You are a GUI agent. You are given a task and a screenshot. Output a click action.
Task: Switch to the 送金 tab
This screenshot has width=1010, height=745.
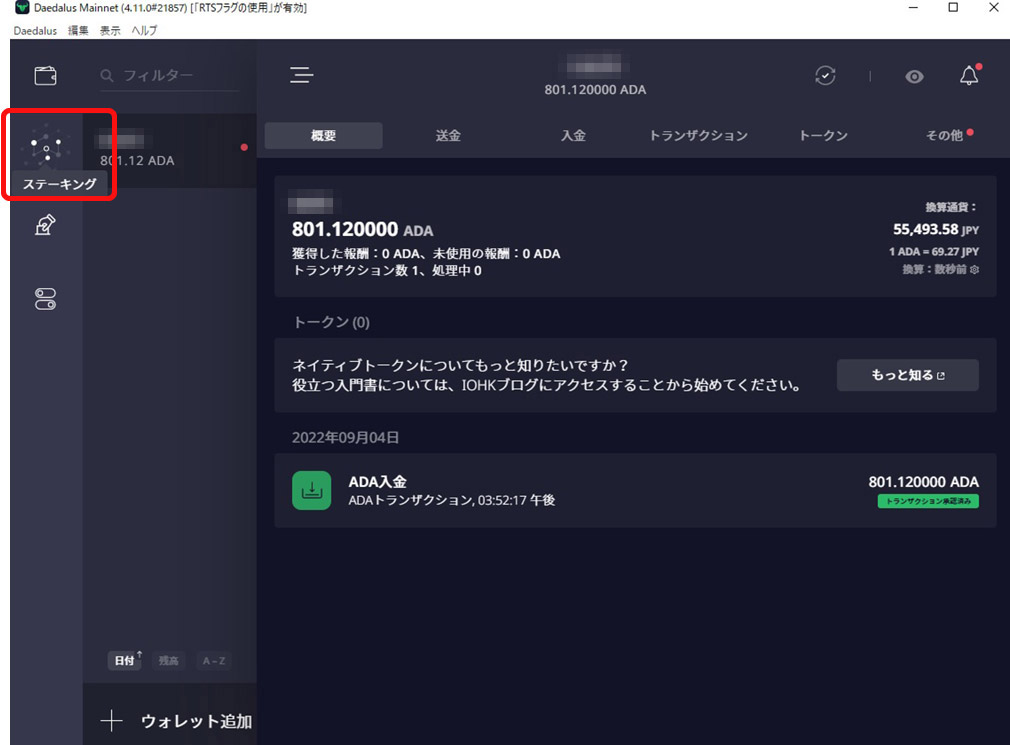(x=448, y=136)
